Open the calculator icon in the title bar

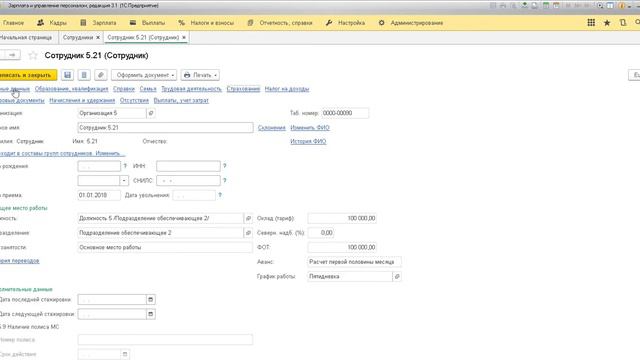click(545, 6)
